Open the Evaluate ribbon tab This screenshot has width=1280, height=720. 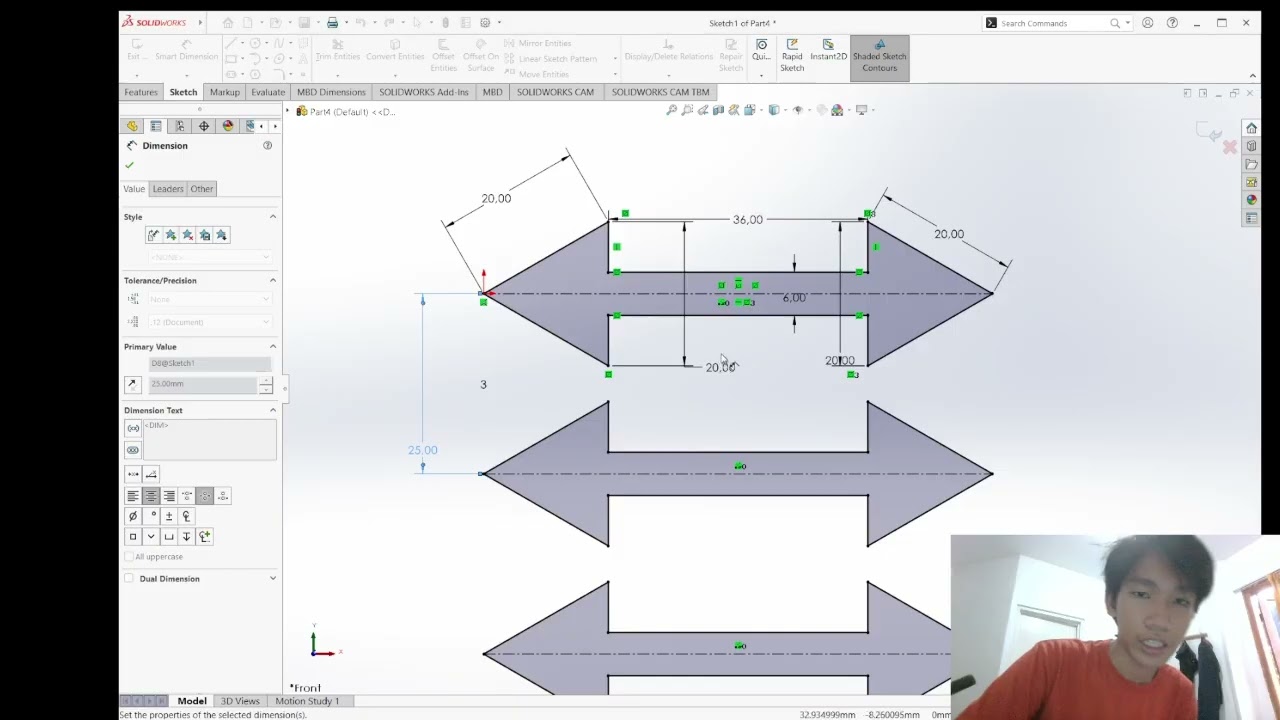tap(268, 92)
